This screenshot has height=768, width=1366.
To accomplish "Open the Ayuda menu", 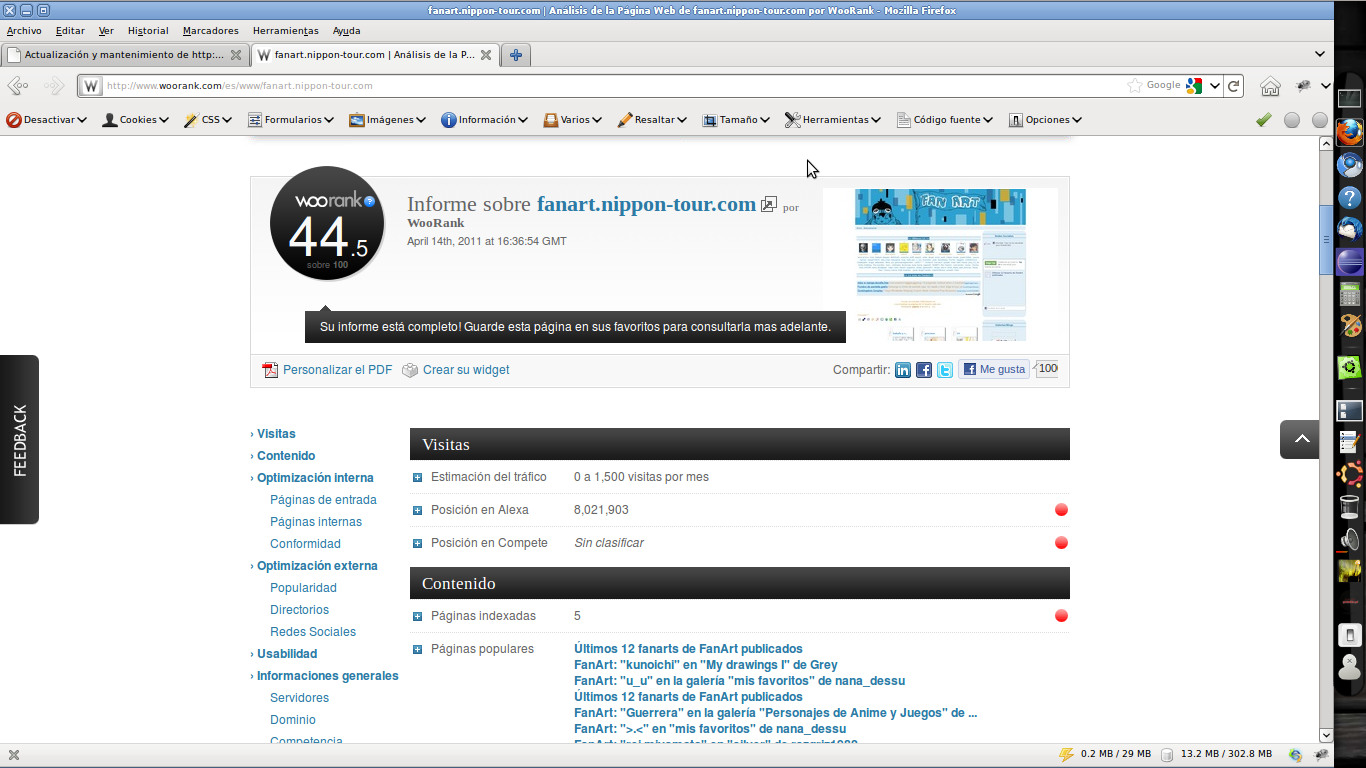I will pyautogui.click(x=346, y=31).
